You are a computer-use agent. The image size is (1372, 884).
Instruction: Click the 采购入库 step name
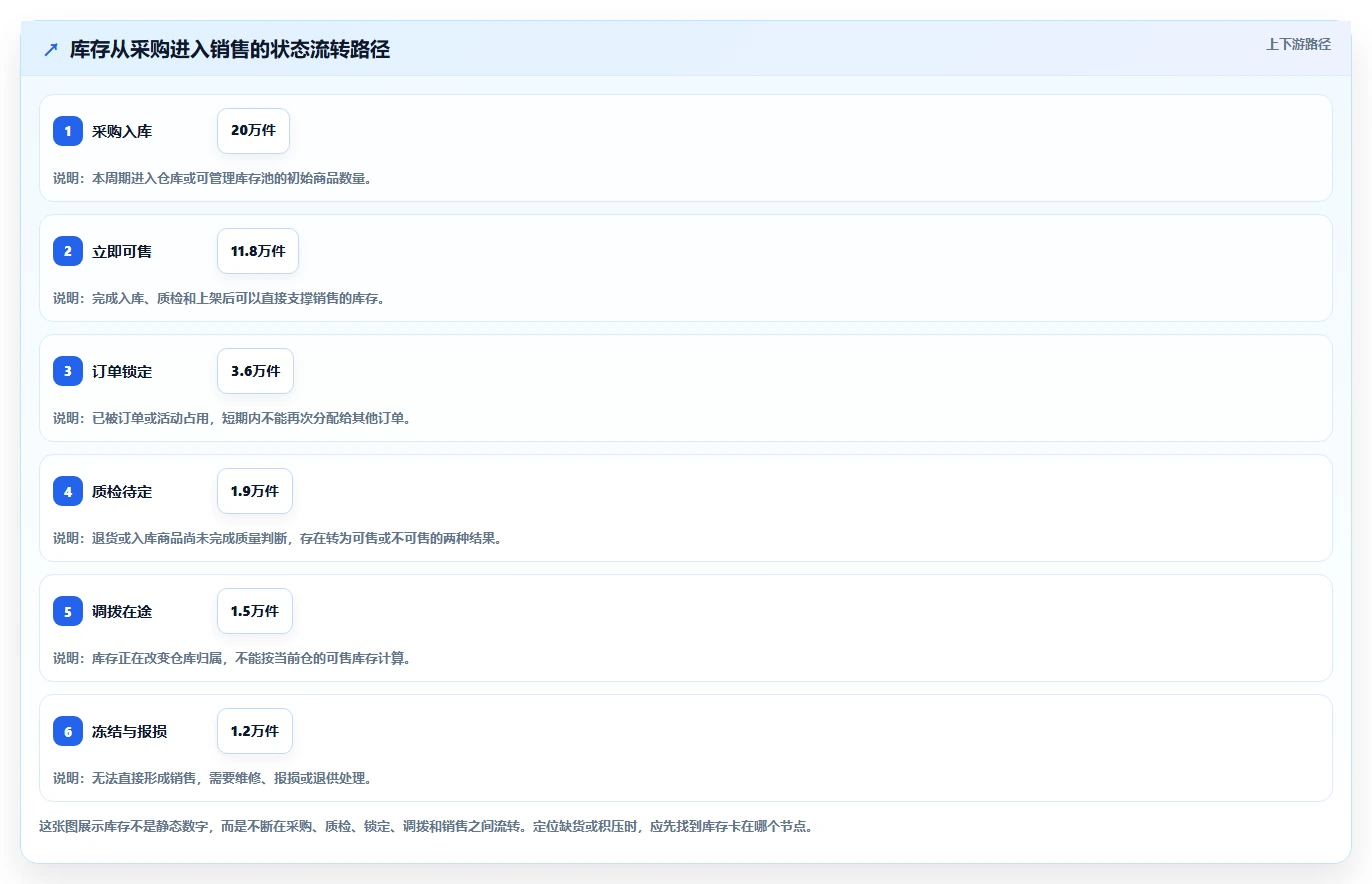(x=122, y=131)
